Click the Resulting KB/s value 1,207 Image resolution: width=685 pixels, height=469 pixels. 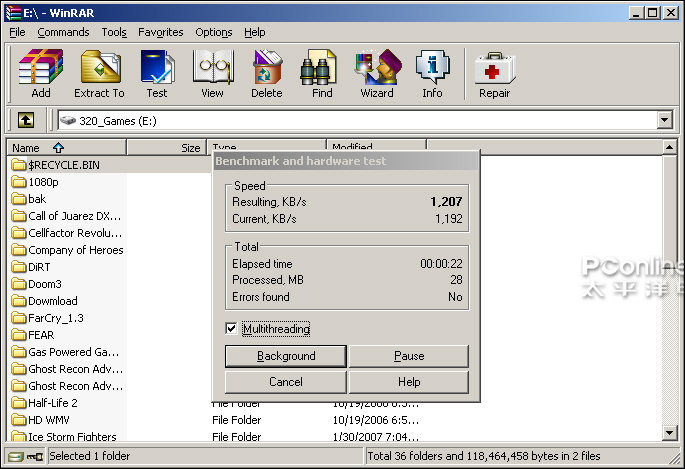point(446,202)
